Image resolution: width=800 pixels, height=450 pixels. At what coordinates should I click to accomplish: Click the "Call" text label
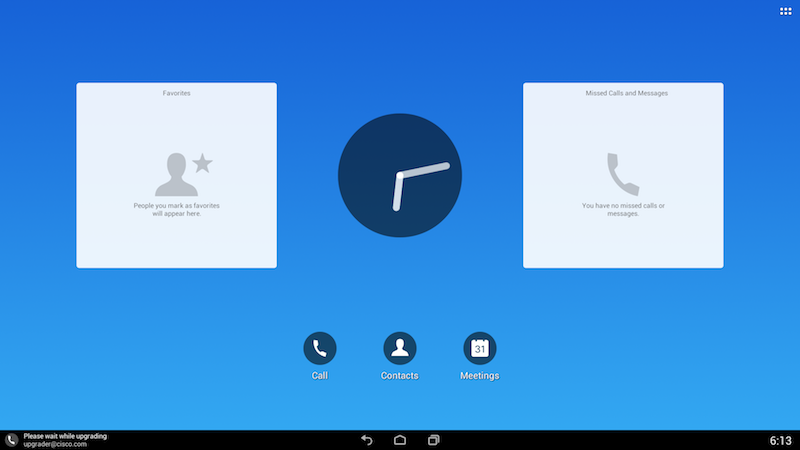click(320, 376)
